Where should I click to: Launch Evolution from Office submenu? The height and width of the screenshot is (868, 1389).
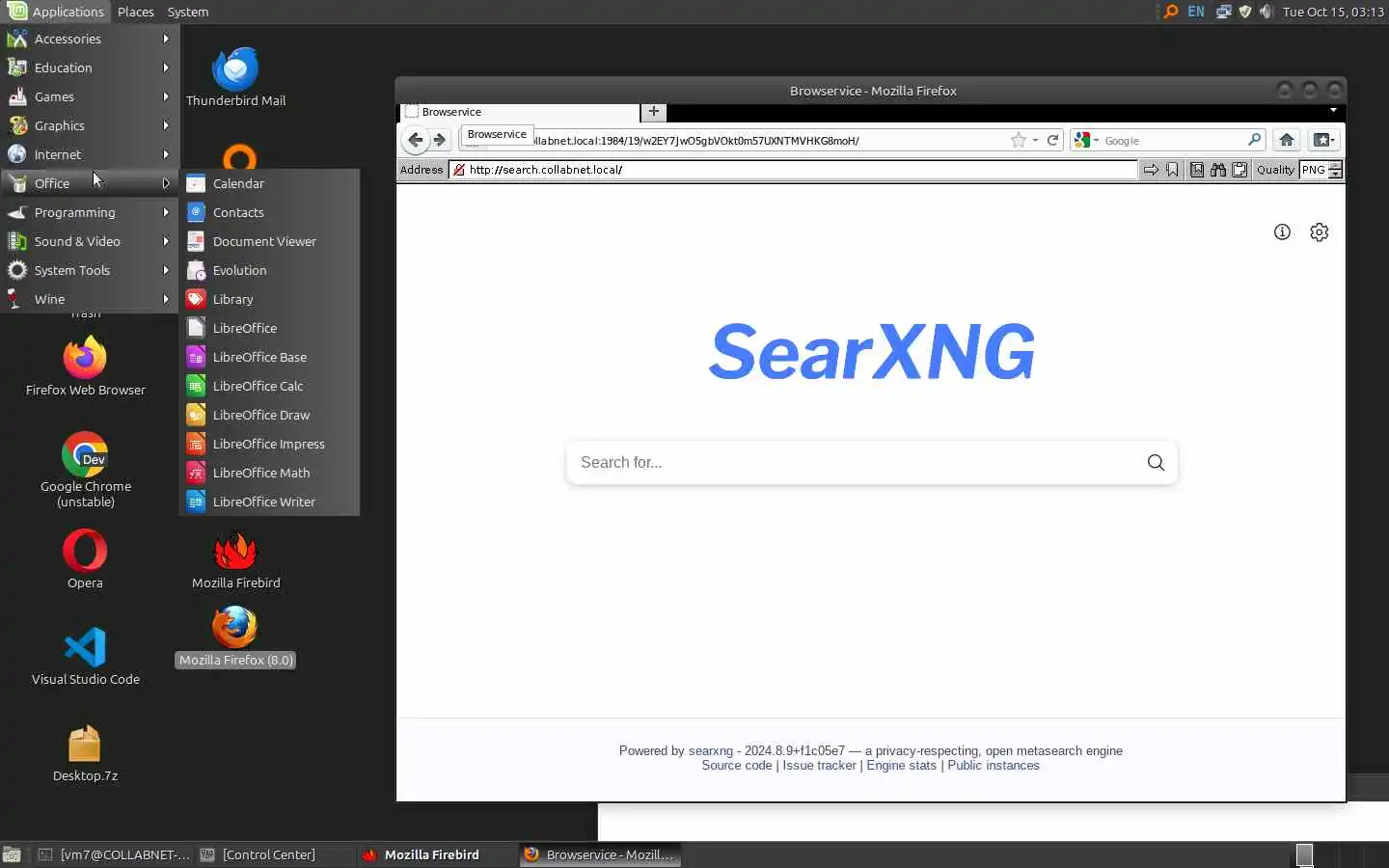(x=269, y=270)
